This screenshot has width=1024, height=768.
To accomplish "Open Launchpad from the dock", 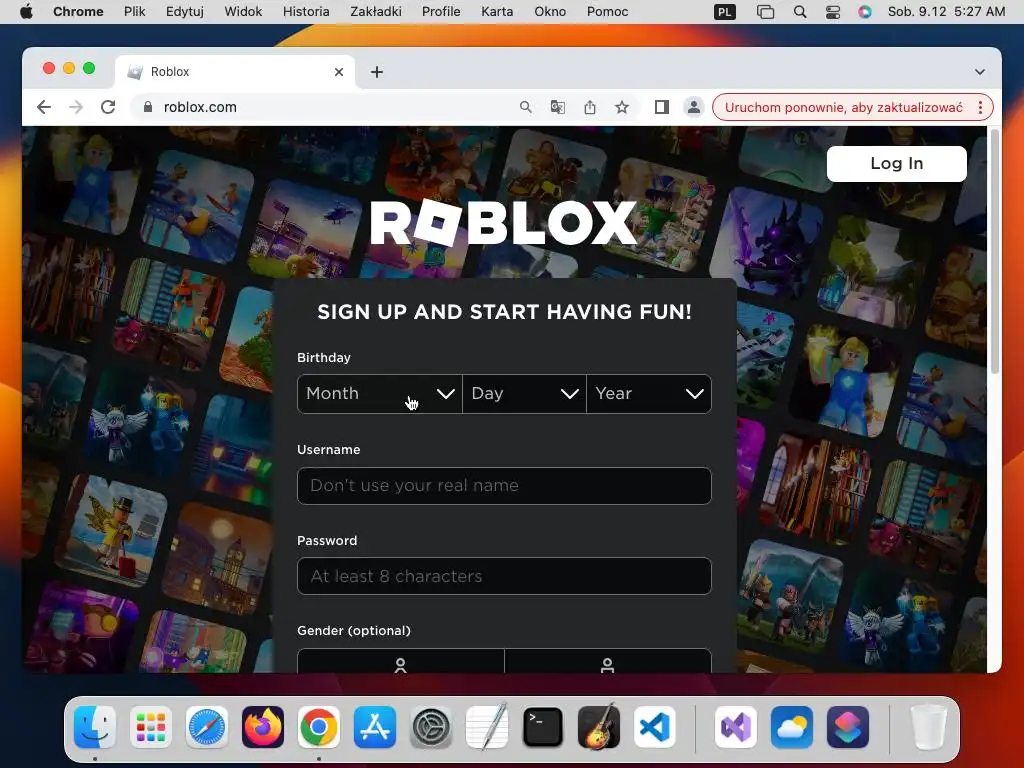I will pos(151,727).
